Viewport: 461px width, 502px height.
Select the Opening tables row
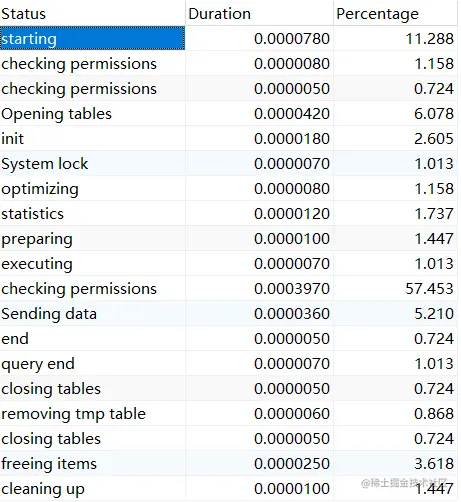click(229, 113)
